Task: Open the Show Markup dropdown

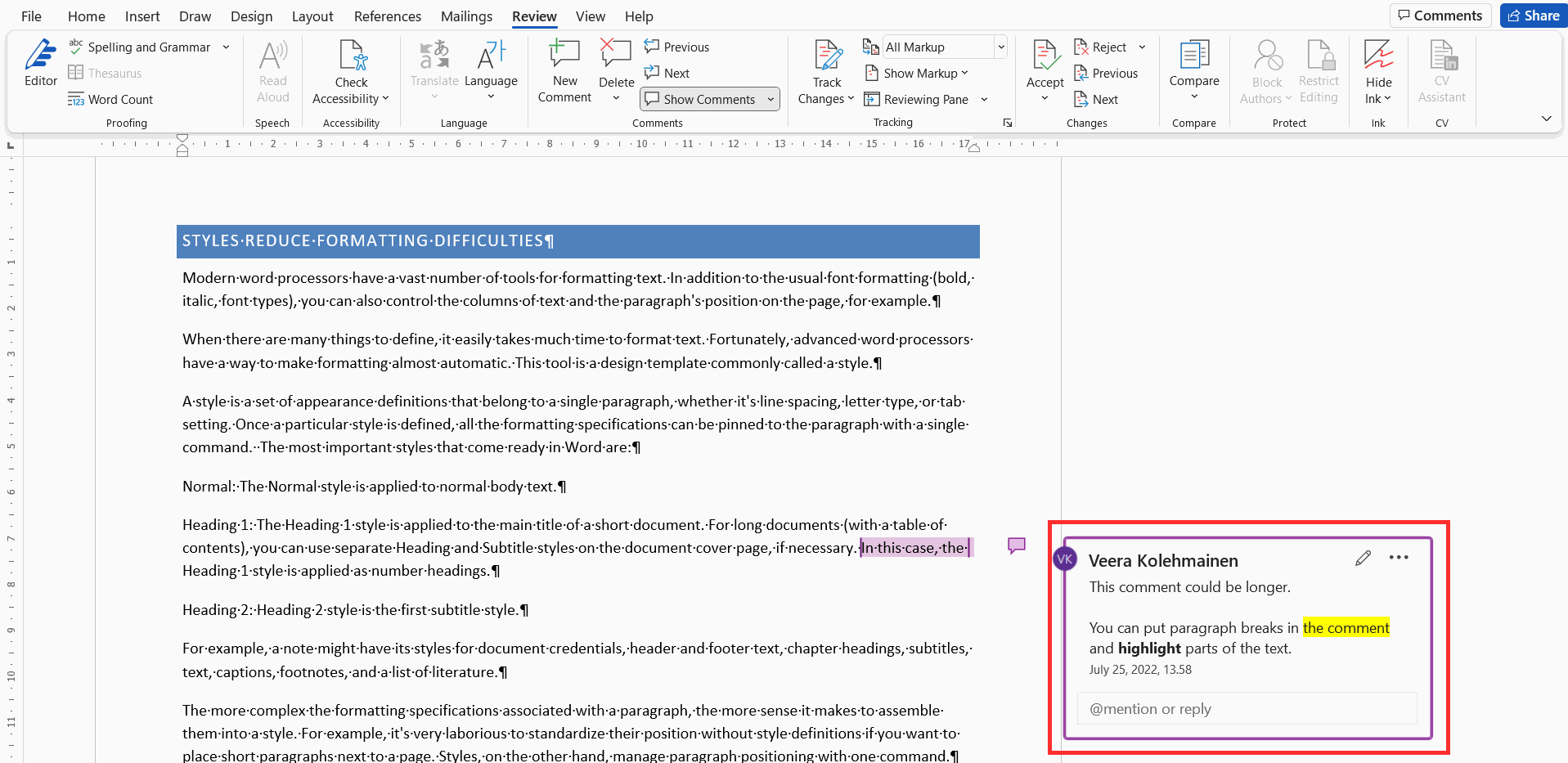Action: [917, 73]
